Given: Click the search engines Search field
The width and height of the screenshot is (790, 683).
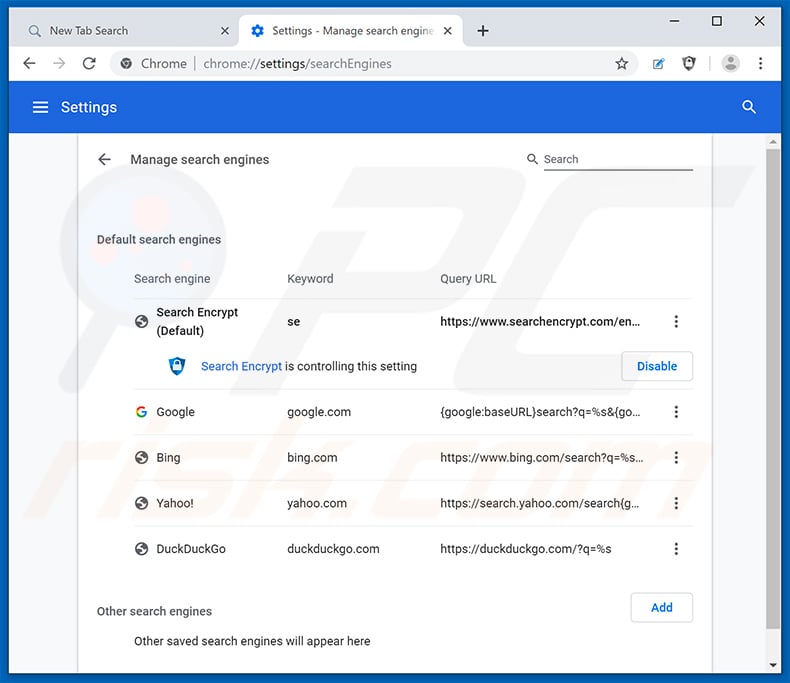Looking at the screenshot, I should coord(617,159).
